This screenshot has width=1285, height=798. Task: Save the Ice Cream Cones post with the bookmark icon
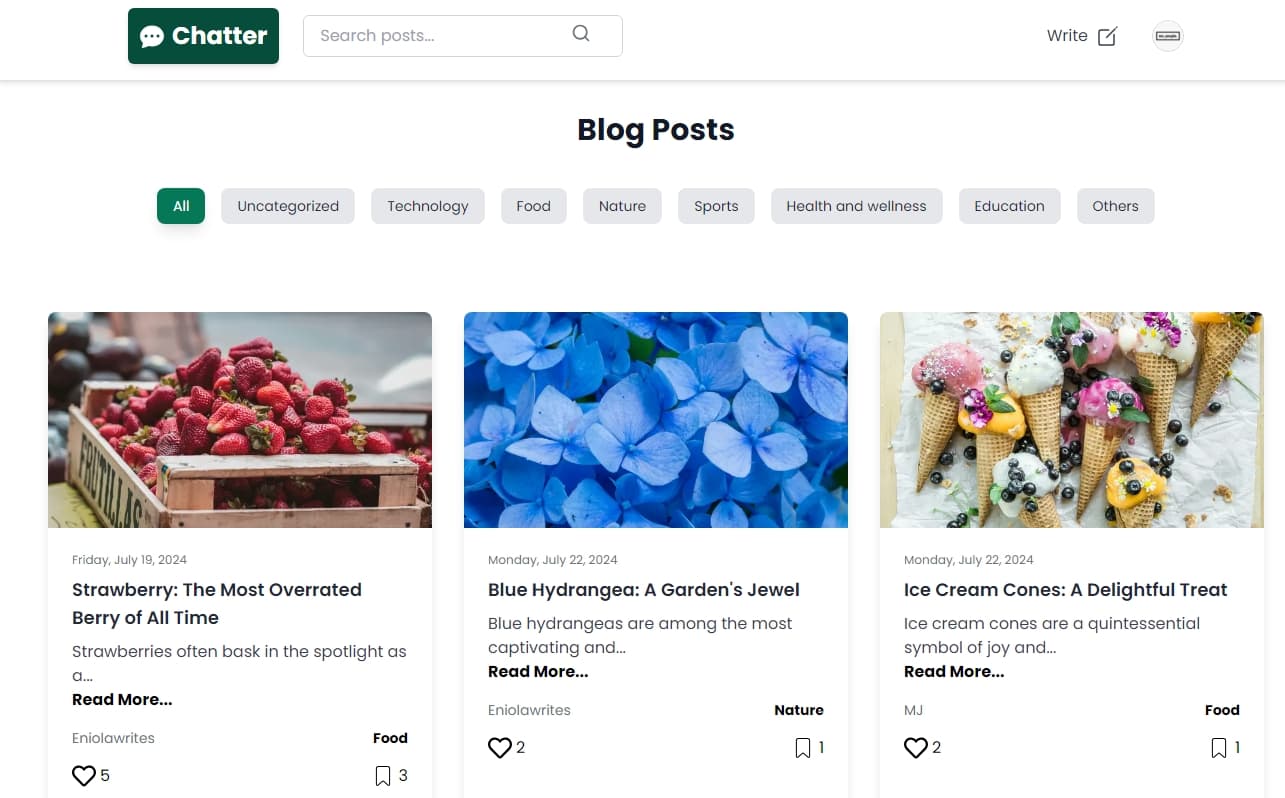(1219, 748)
